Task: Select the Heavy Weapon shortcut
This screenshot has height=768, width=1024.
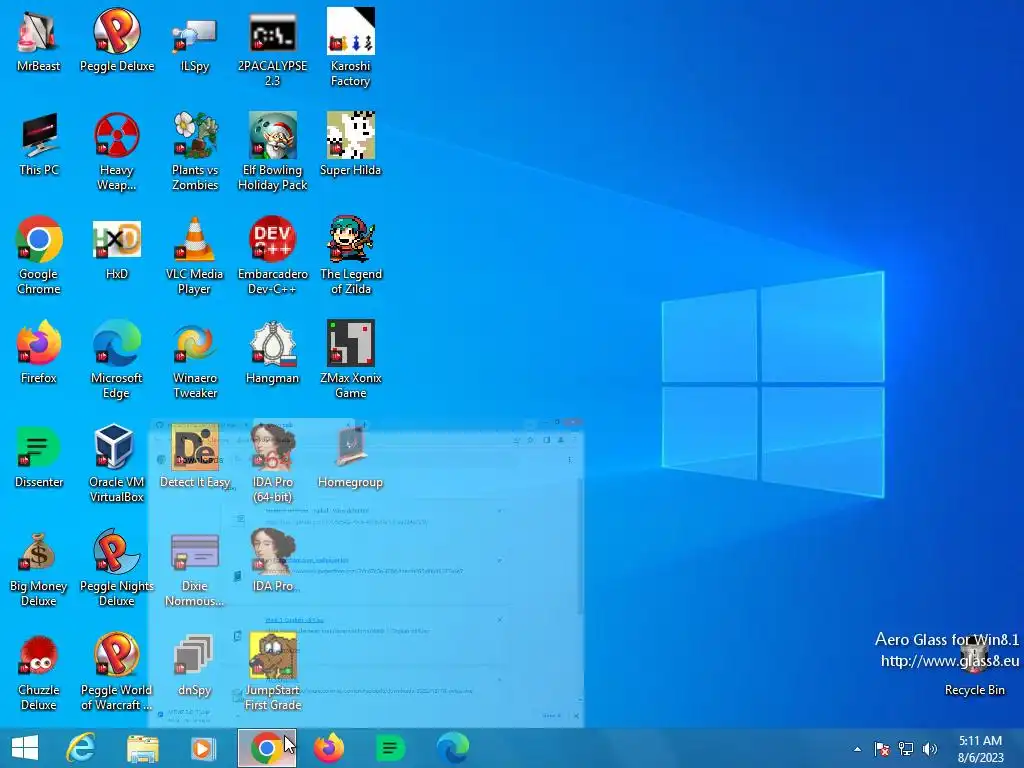Action: (117, 151)
